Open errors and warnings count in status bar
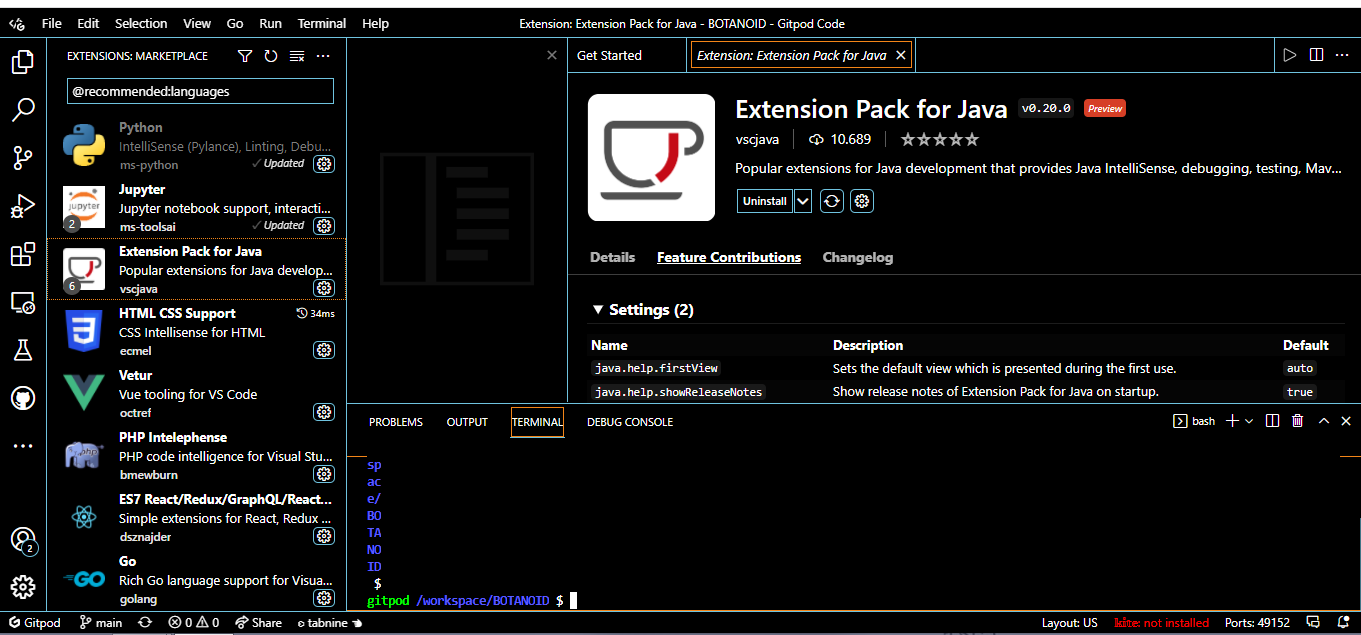This screenshot has height=635, width=1361. [x=194, y=622]
